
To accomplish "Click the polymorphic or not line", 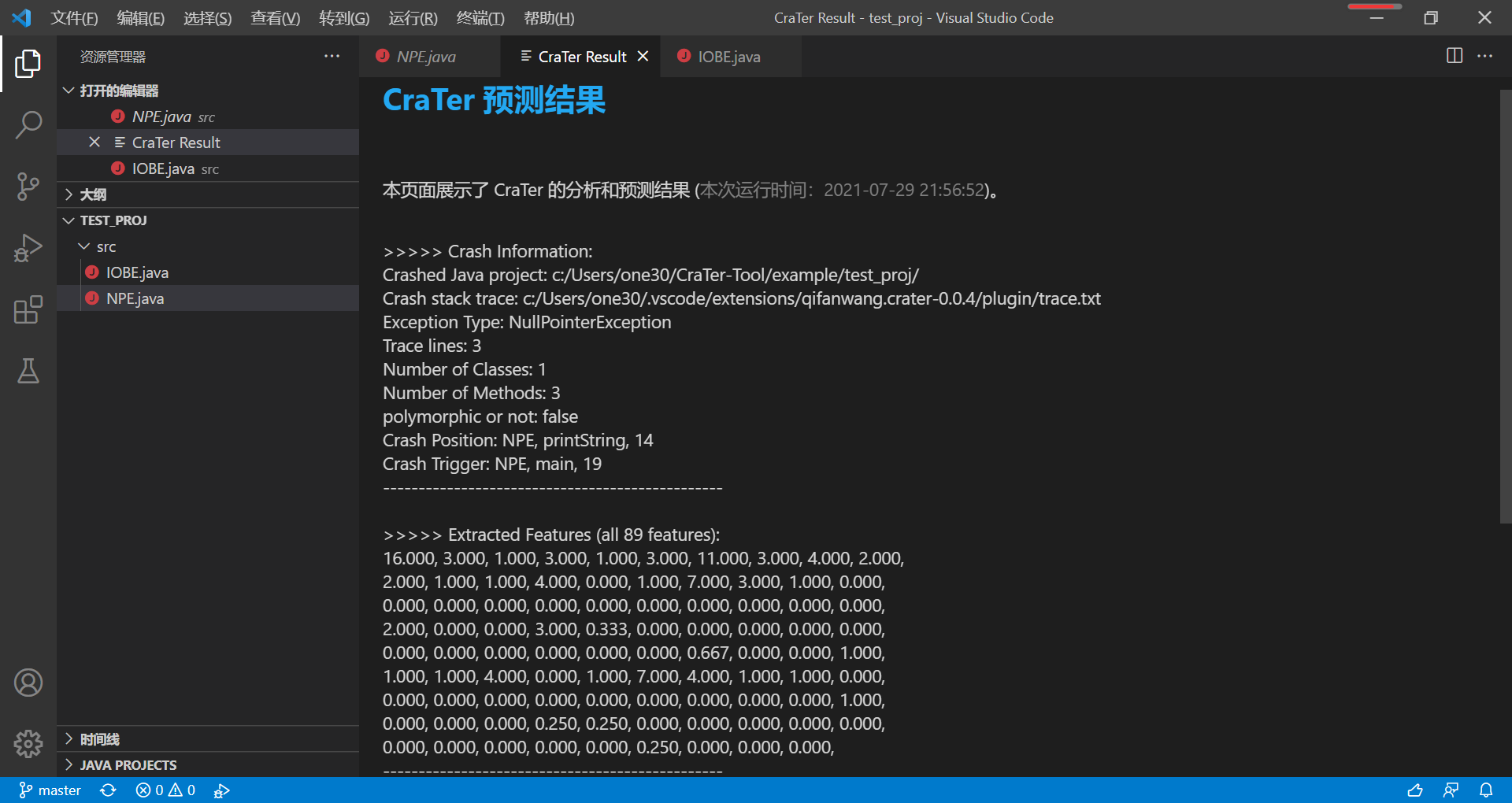I will coord(480,416).
